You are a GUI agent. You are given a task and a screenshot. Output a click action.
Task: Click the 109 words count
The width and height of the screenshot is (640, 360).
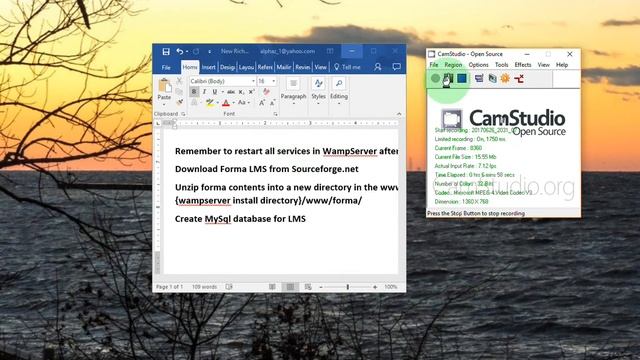tap(204, 287)
